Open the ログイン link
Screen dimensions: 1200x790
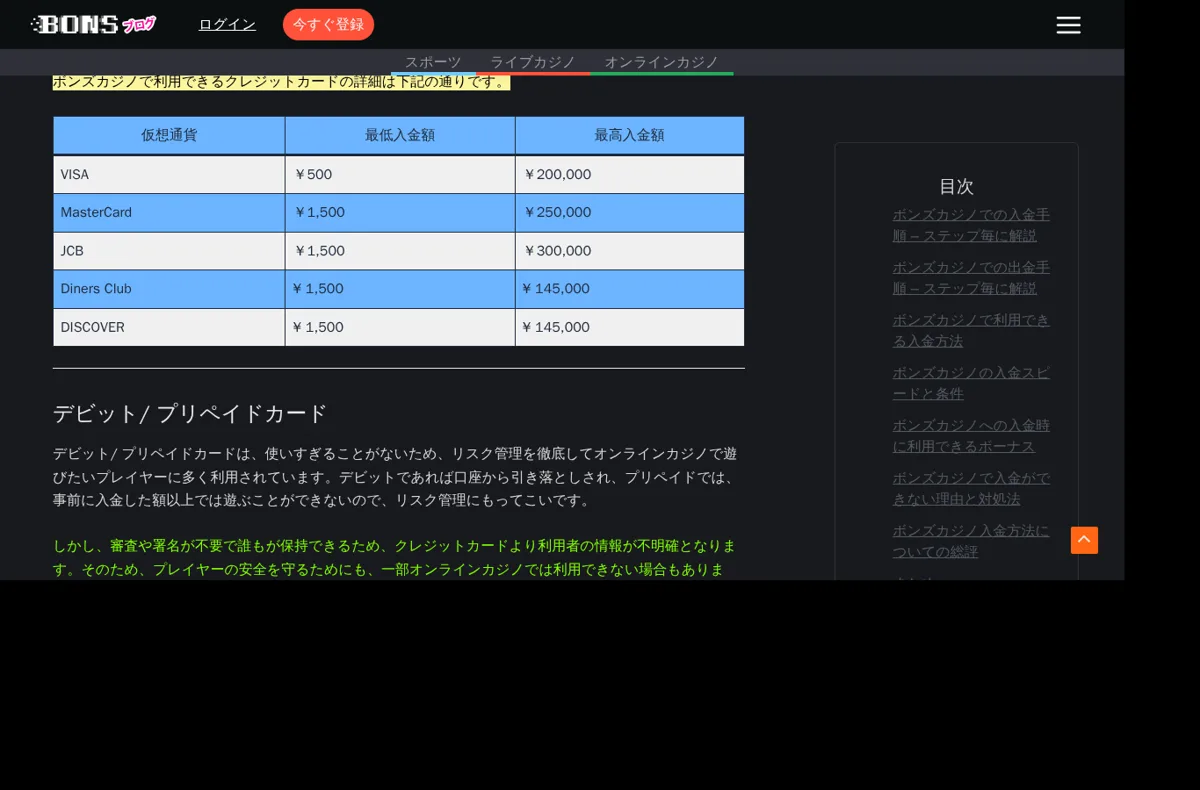(227, 25)
